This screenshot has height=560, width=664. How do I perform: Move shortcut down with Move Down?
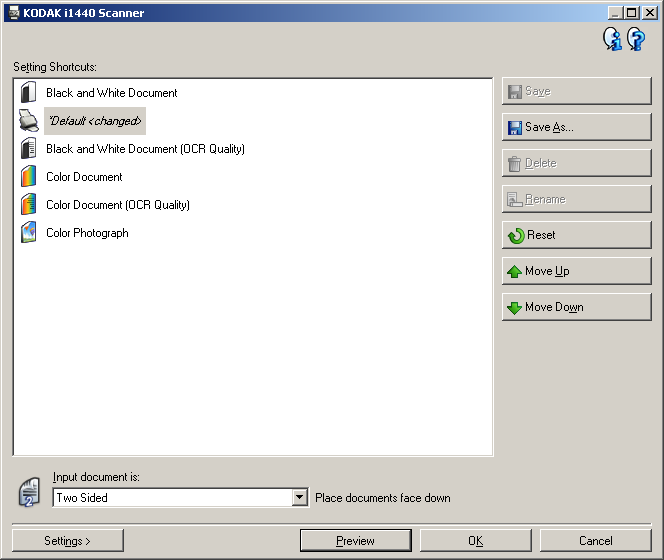tap(576, 307)
